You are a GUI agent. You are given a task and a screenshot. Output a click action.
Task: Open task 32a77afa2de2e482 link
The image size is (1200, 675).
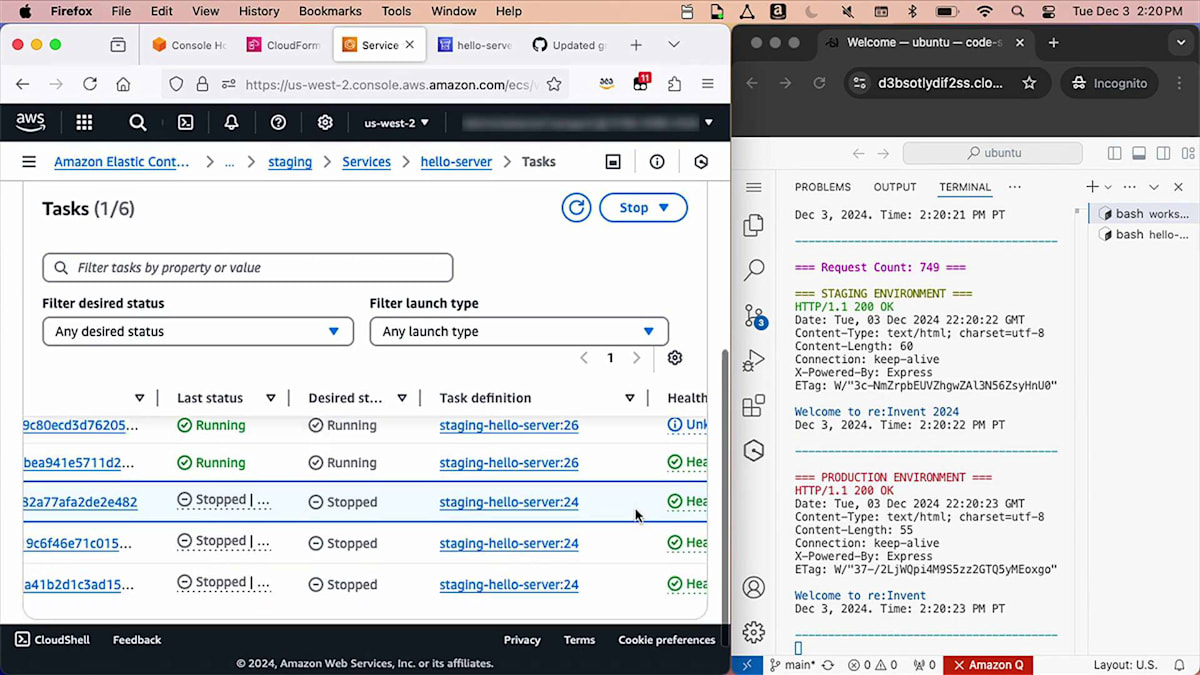[80, 502]
